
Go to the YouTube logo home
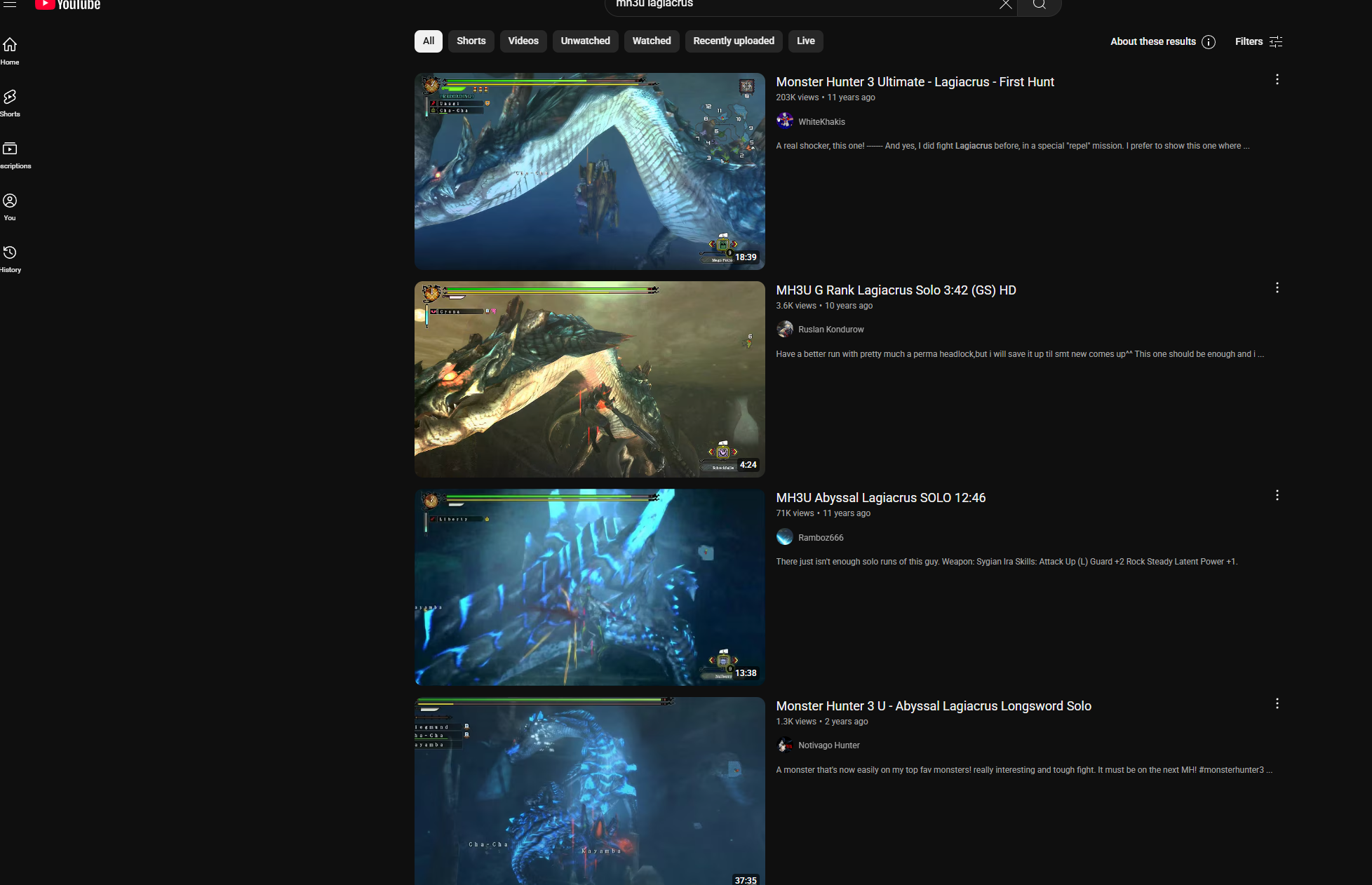pos(68,4)
